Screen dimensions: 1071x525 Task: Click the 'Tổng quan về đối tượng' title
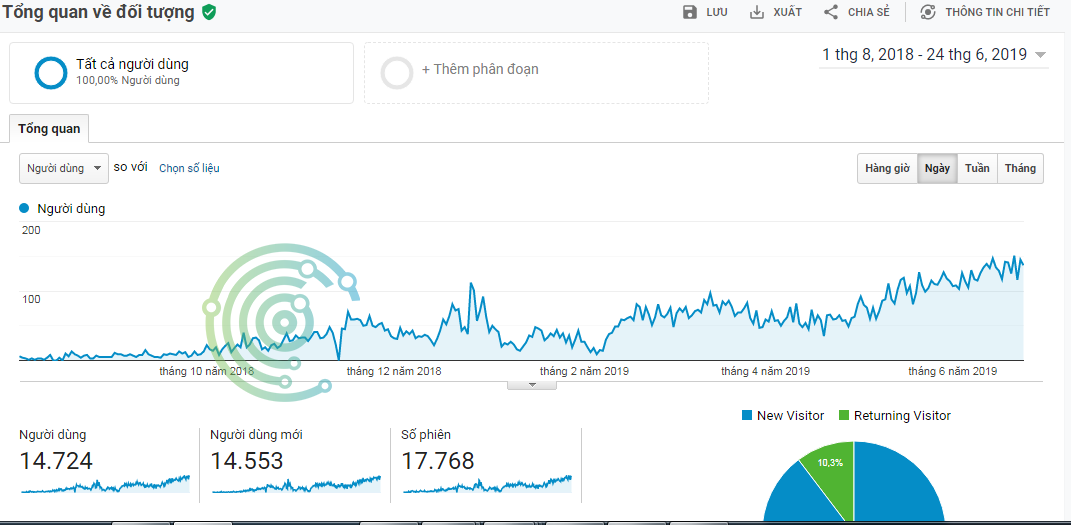(100, 12)
